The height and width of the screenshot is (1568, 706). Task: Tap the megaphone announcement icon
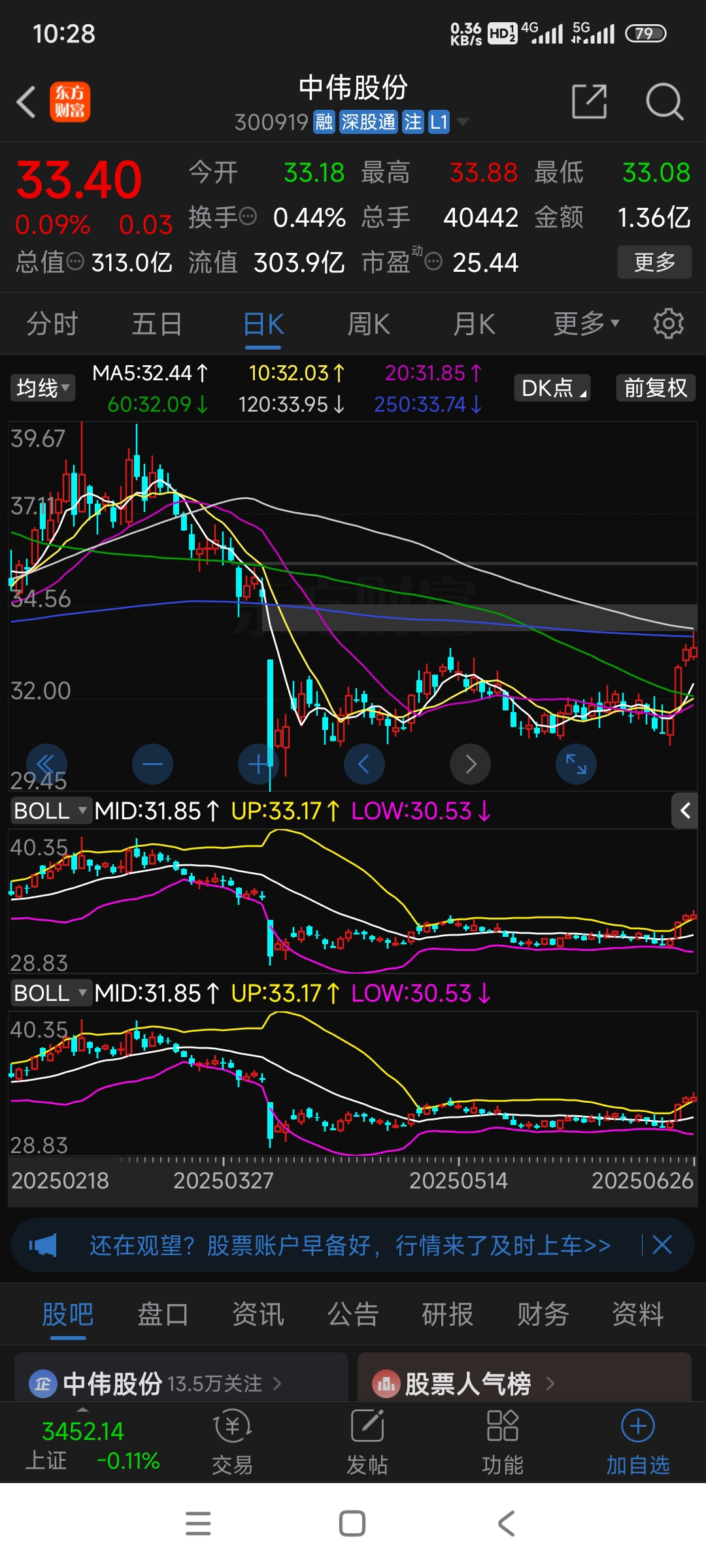43,1245
